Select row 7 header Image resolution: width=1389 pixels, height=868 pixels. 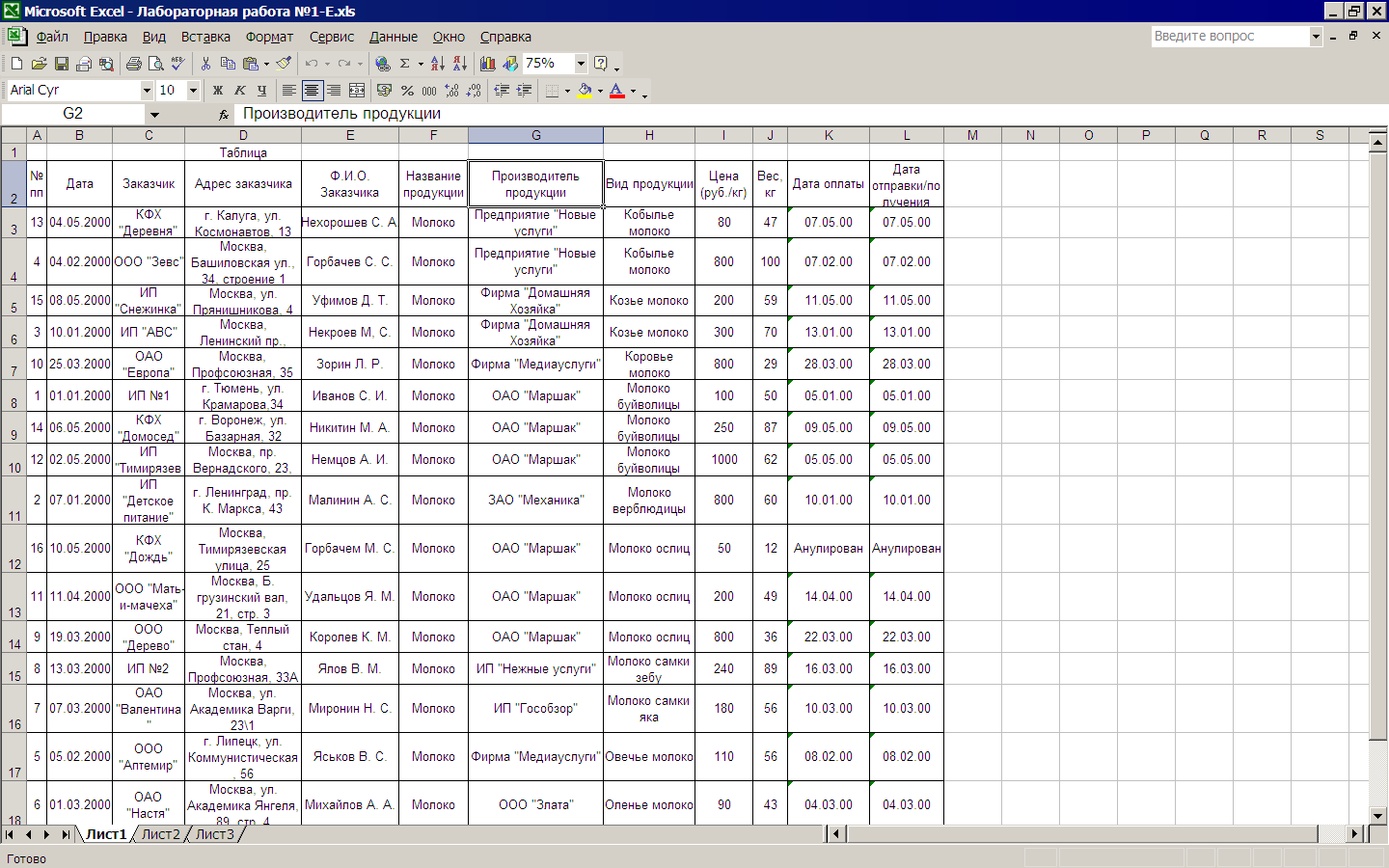click(x=14, y=364)
